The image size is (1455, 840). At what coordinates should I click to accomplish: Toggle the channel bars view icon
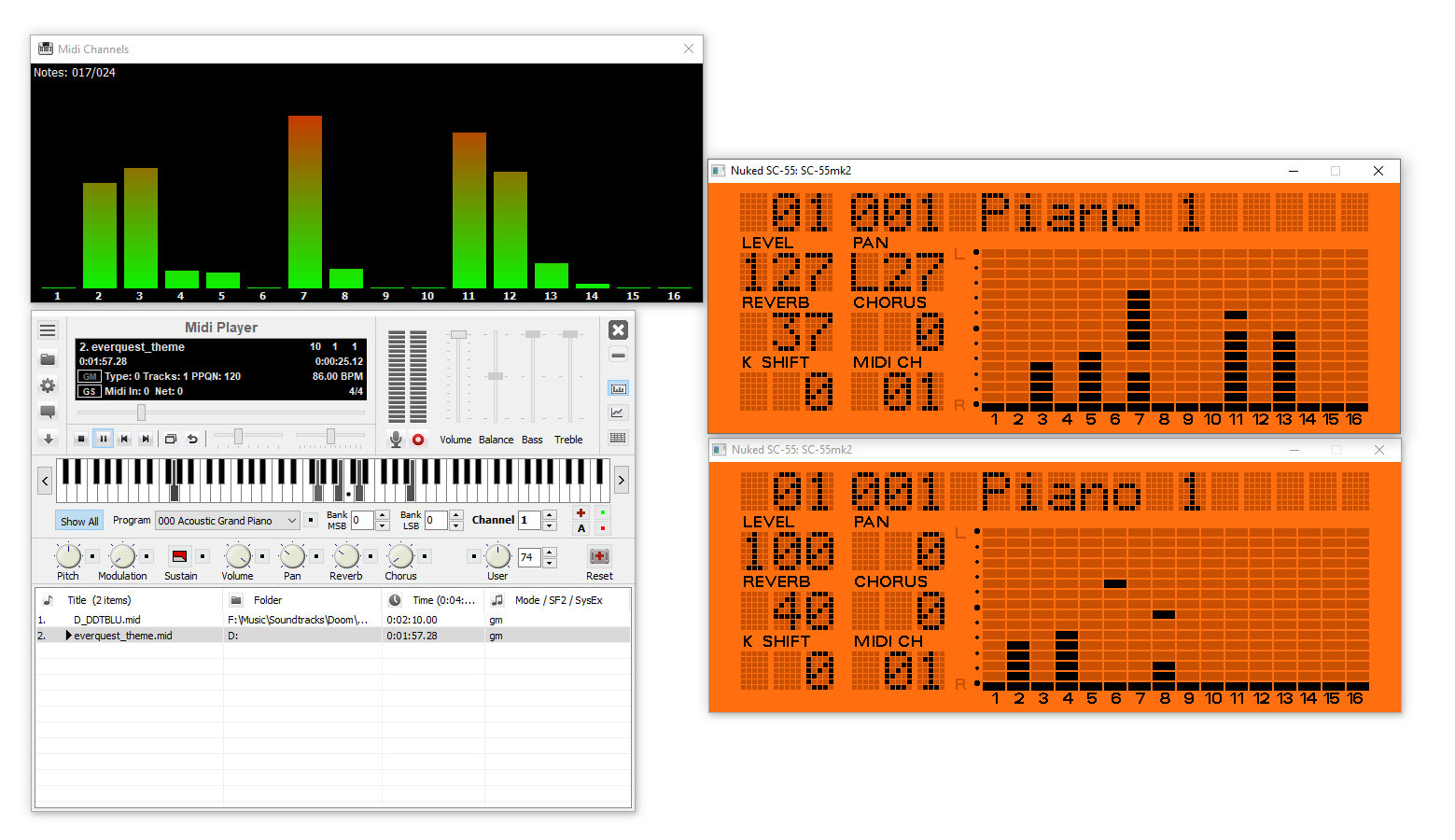(x=618, y=388)
